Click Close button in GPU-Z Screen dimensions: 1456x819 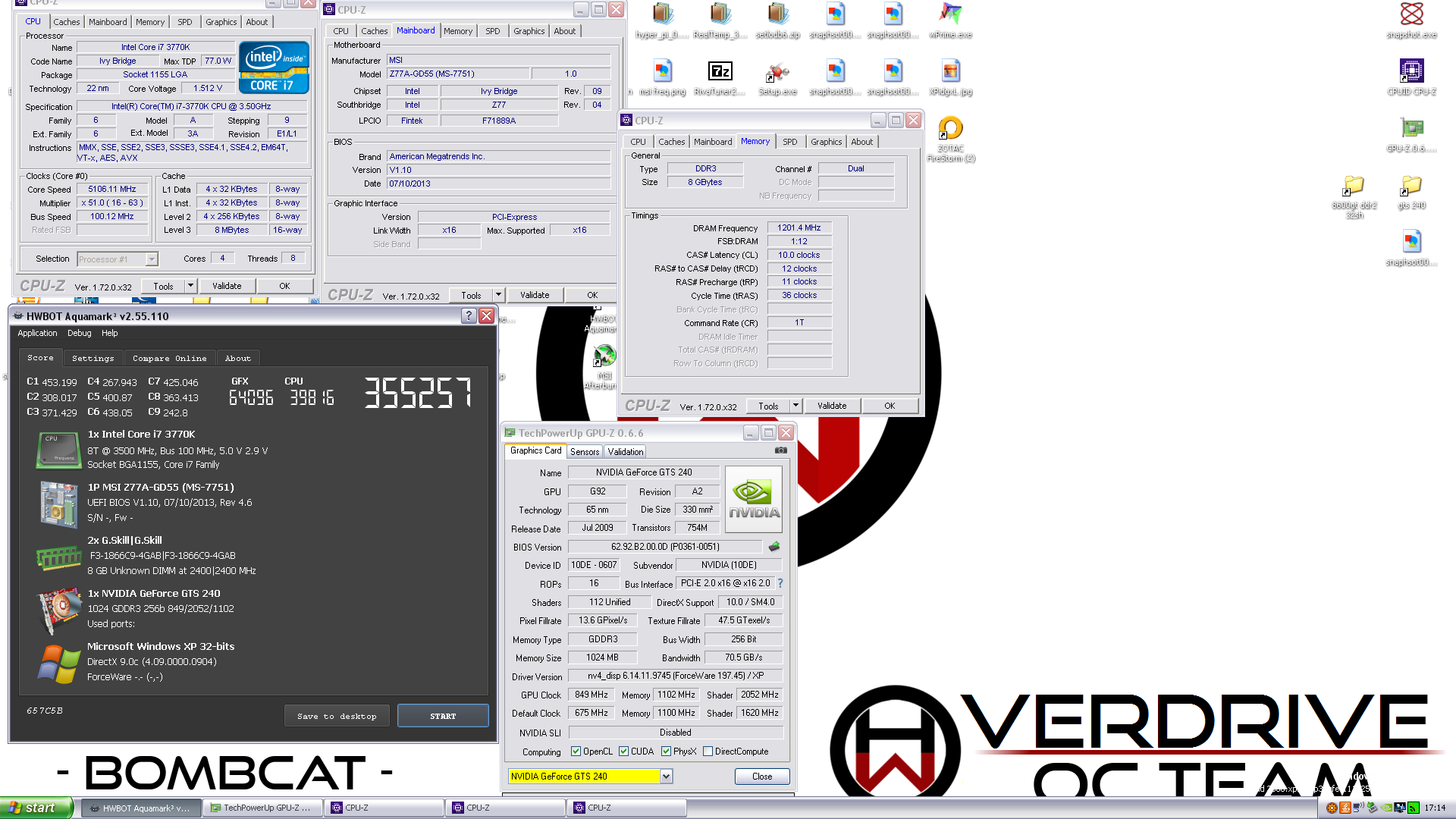(x=762, y=777)
